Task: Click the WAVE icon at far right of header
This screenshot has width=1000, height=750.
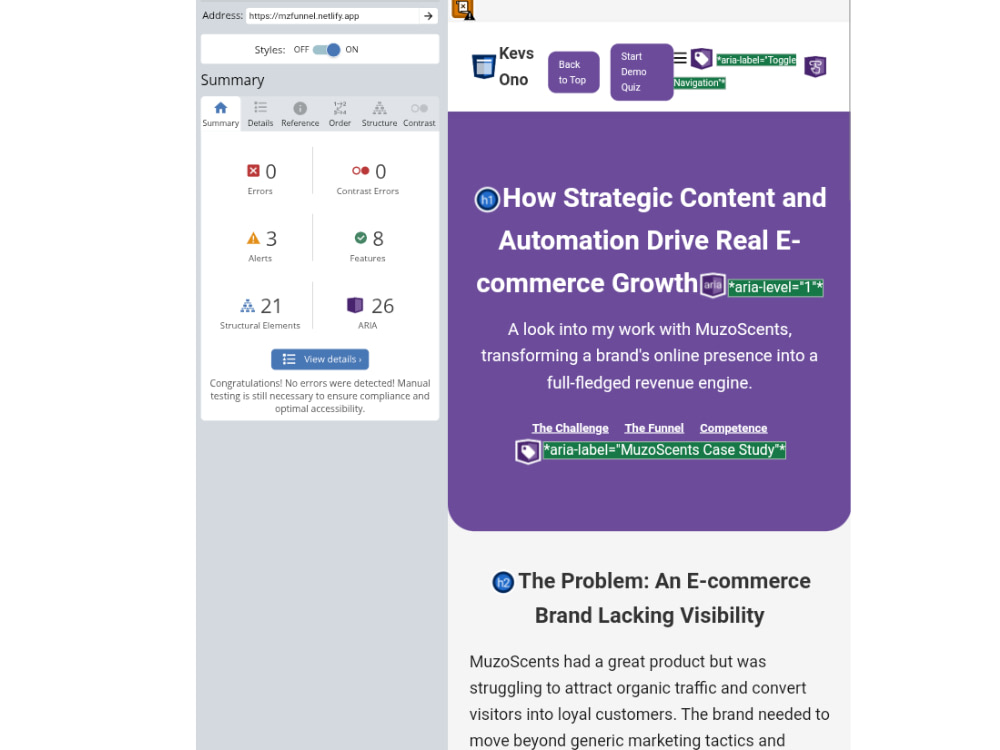Action: pyautogui.click(x=815, y=66)
